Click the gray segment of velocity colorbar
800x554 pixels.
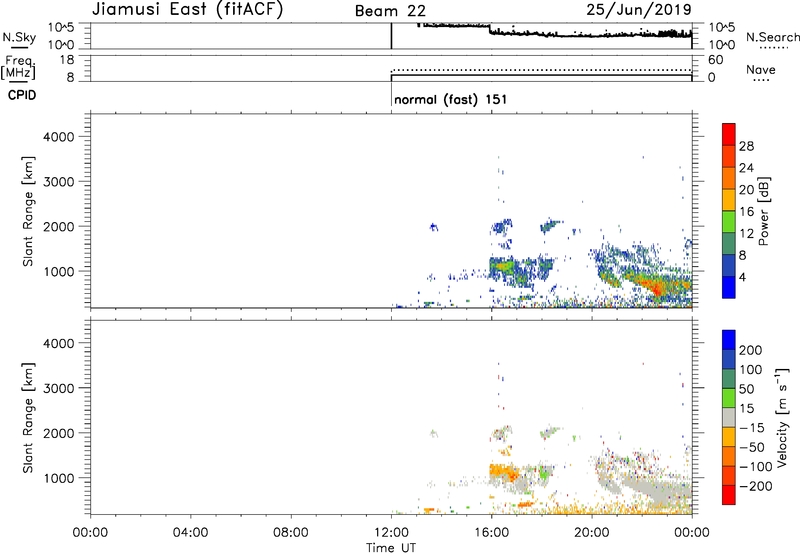pos(729,417)
